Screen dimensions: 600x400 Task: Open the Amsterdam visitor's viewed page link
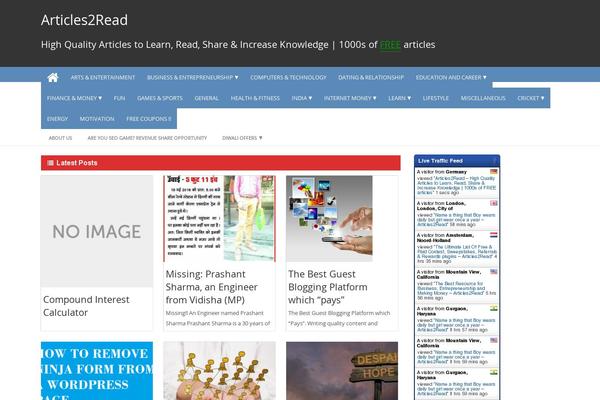(457, 254)
